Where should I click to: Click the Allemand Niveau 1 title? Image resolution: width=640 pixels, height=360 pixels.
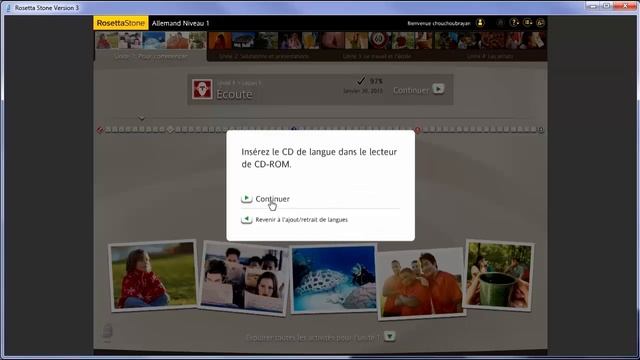coord(180,23)
